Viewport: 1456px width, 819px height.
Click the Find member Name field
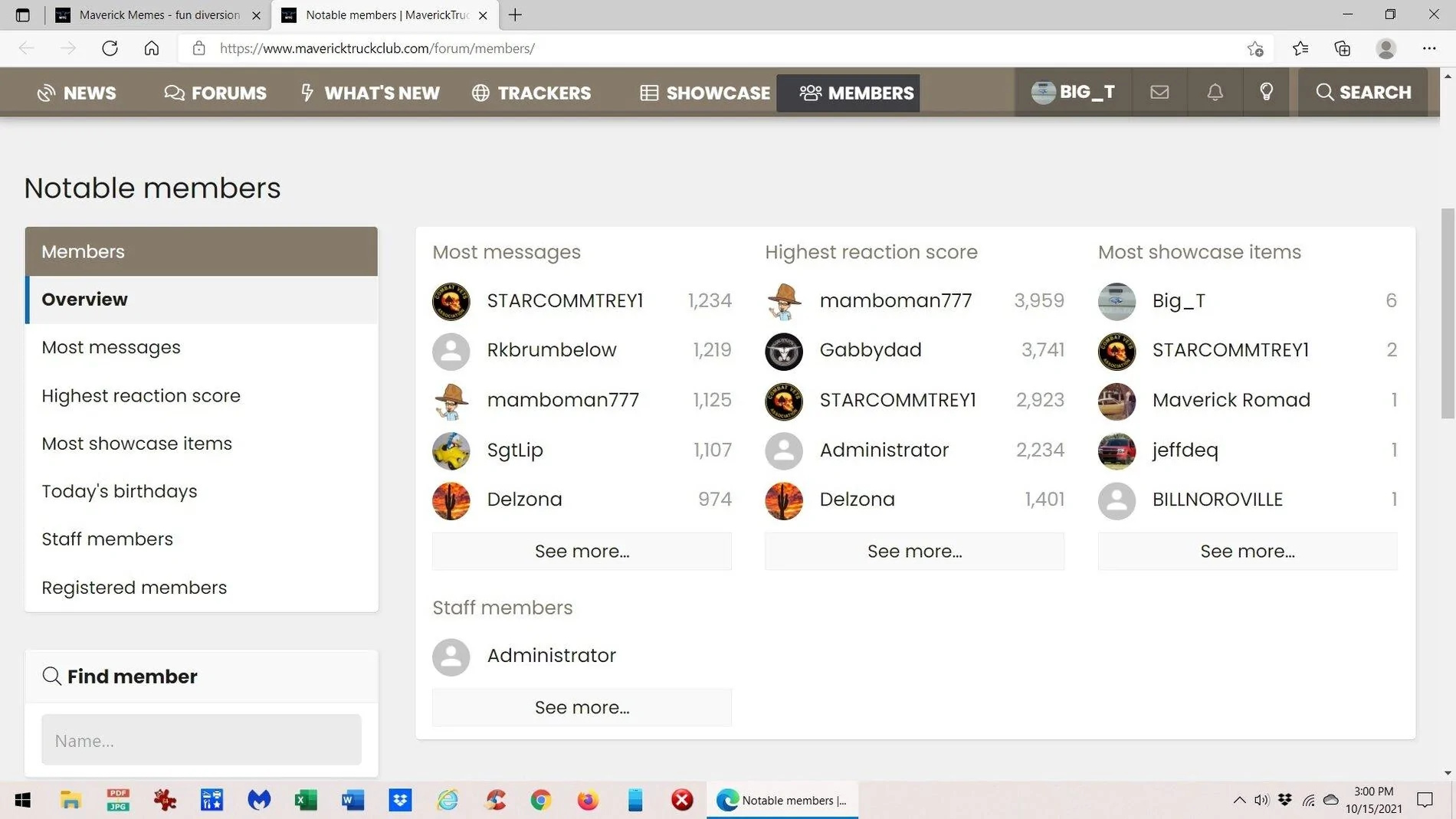tap(202, 739)
